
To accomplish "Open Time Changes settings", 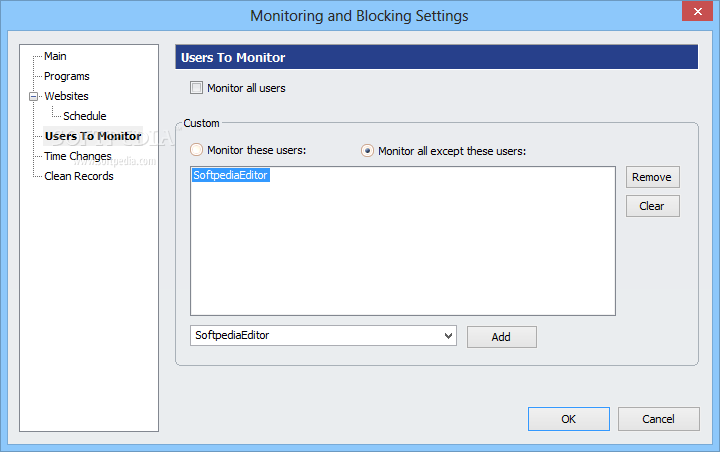I will click(78, 156).
